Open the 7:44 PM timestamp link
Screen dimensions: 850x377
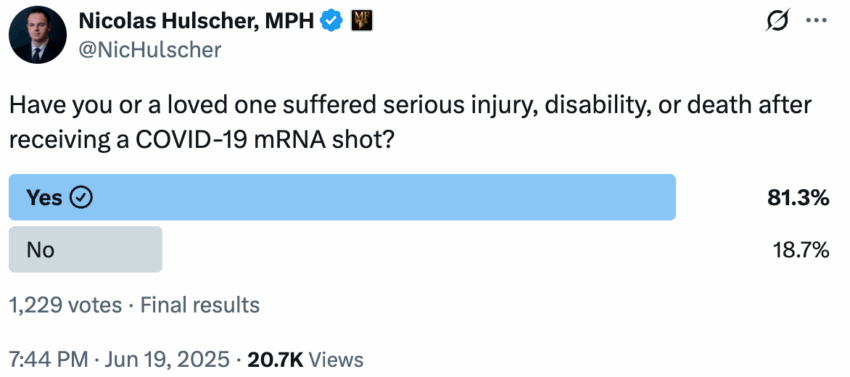(x=48, y=359)
